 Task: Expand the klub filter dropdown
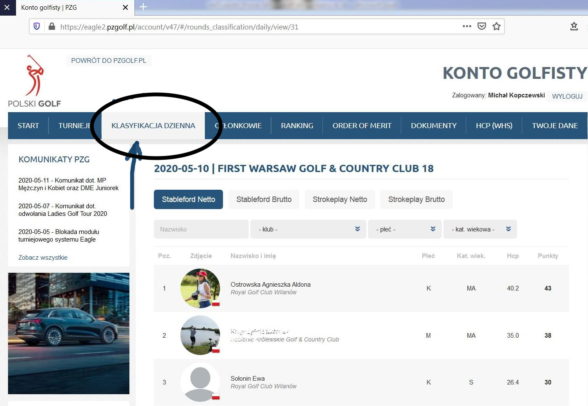[x=308, y=229]
